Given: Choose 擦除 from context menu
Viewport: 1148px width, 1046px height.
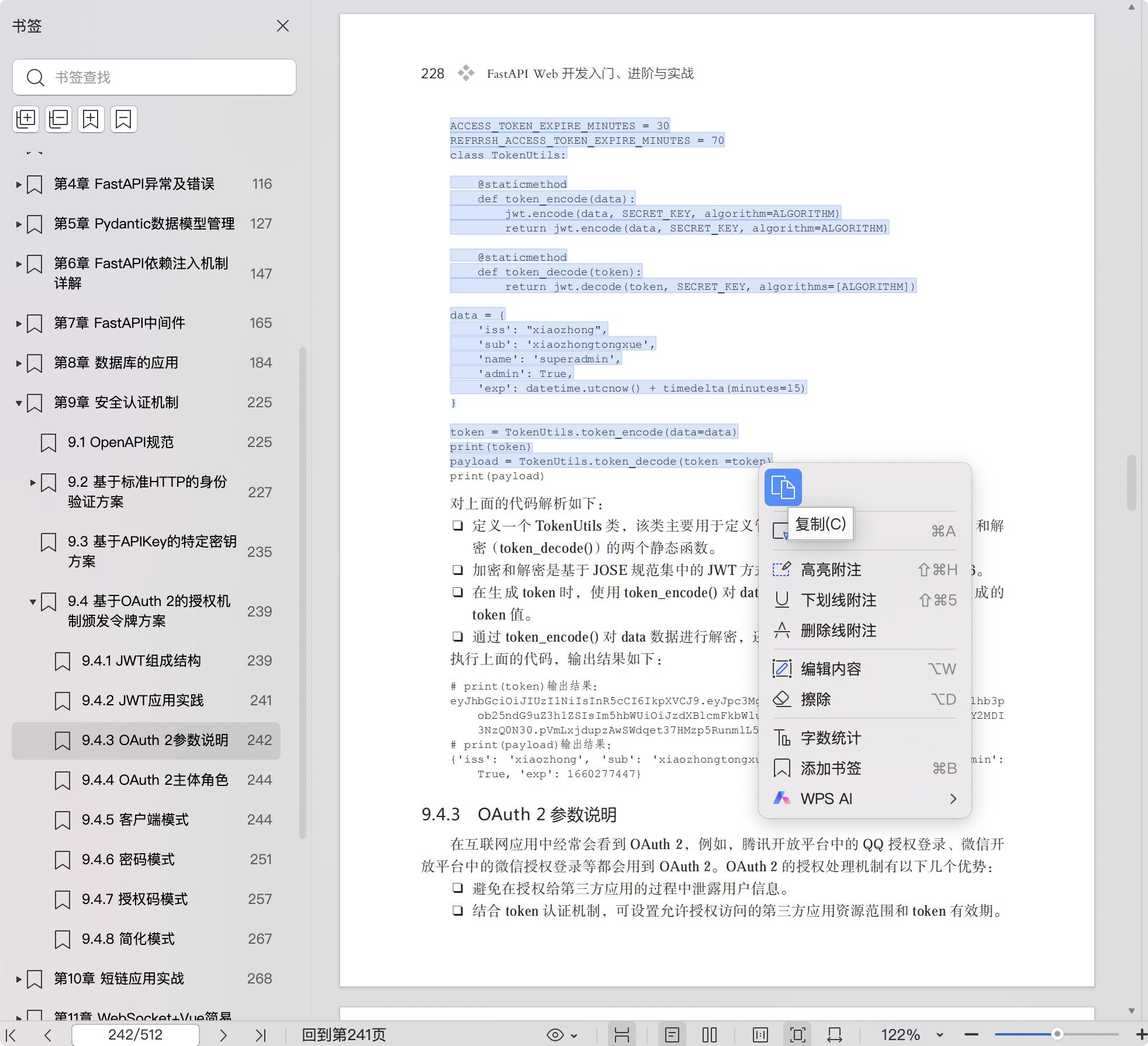Looking at the screenshot, I should 865,699.
